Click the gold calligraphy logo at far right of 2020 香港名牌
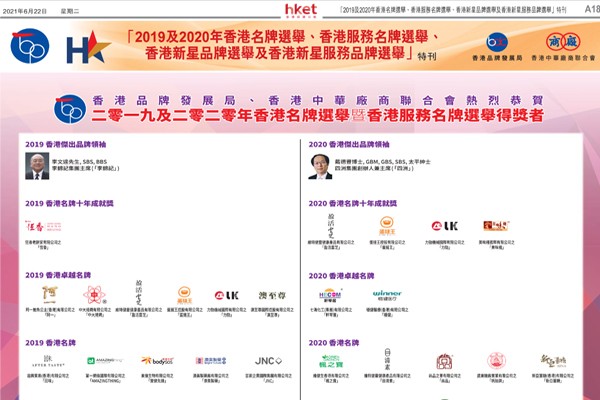The height and width of the screenshot is (400, 600). 553,361
